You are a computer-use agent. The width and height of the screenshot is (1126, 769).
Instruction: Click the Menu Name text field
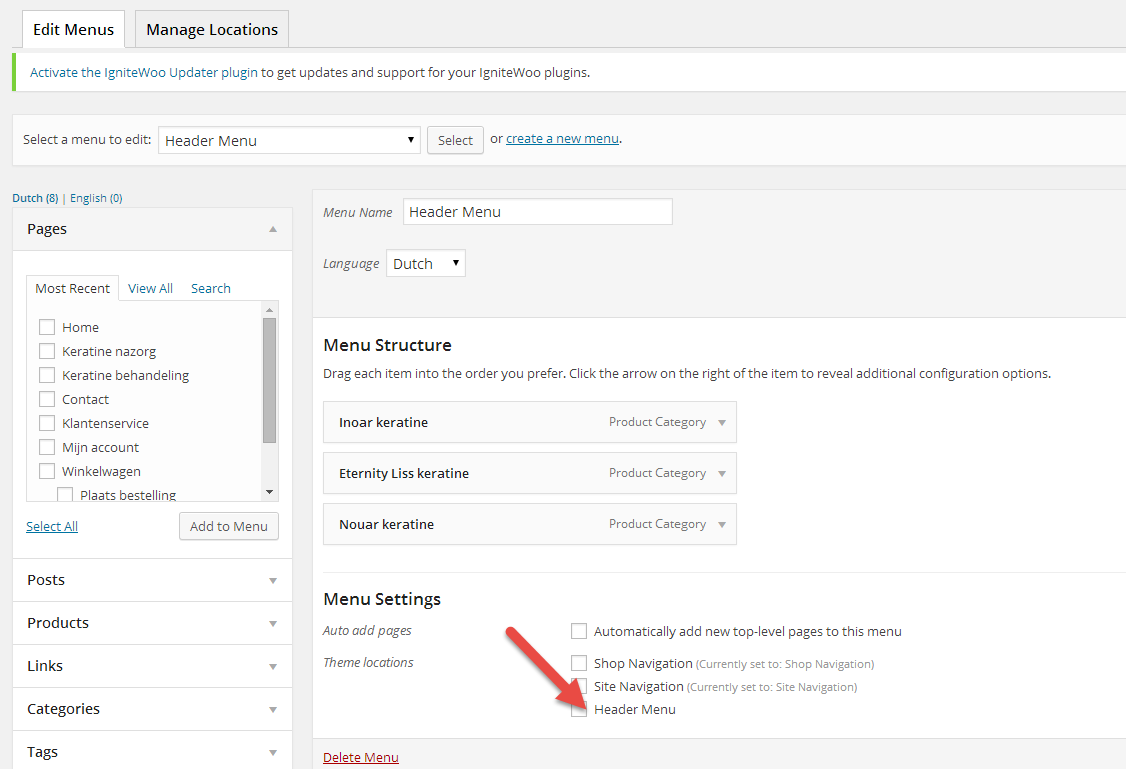click(537, 212)
